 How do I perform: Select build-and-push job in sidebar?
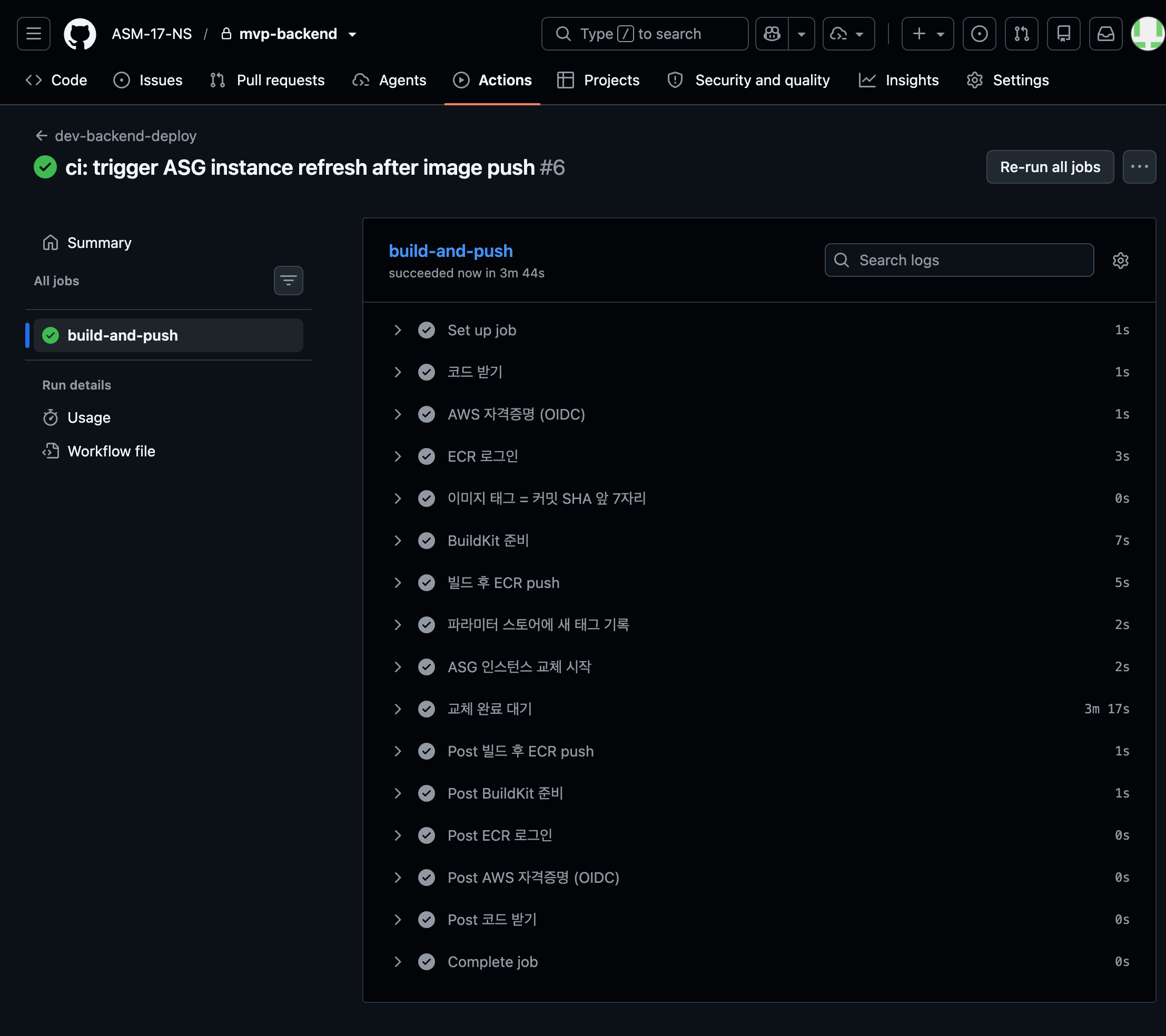click(169, 335)
